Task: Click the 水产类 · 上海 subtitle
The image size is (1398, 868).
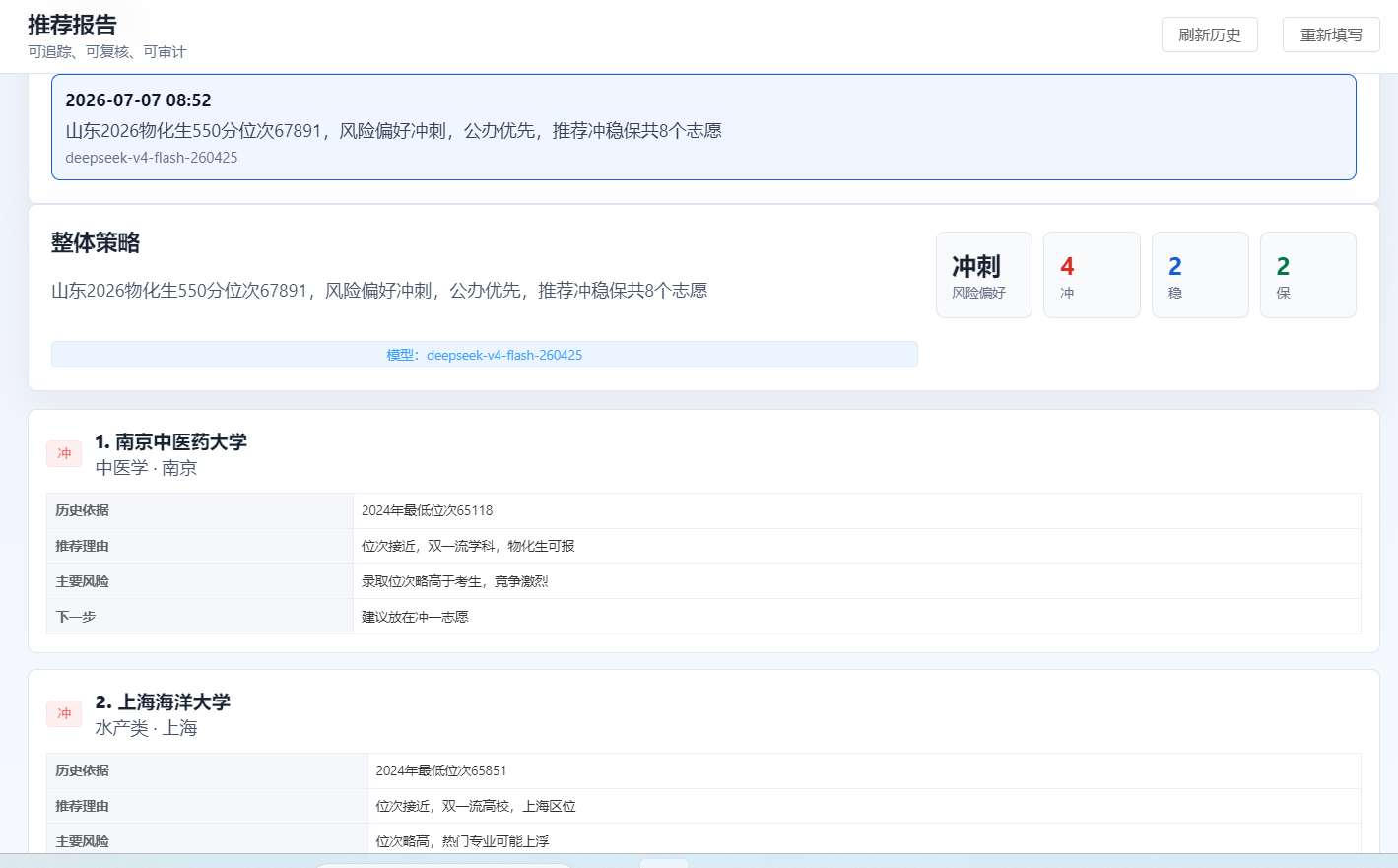Action: pos(146,728)
